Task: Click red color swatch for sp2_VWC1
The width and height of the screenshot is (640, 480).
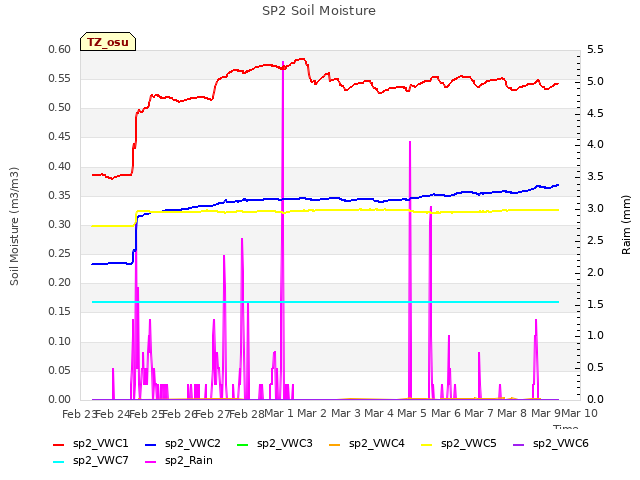Action: point(59,444)
